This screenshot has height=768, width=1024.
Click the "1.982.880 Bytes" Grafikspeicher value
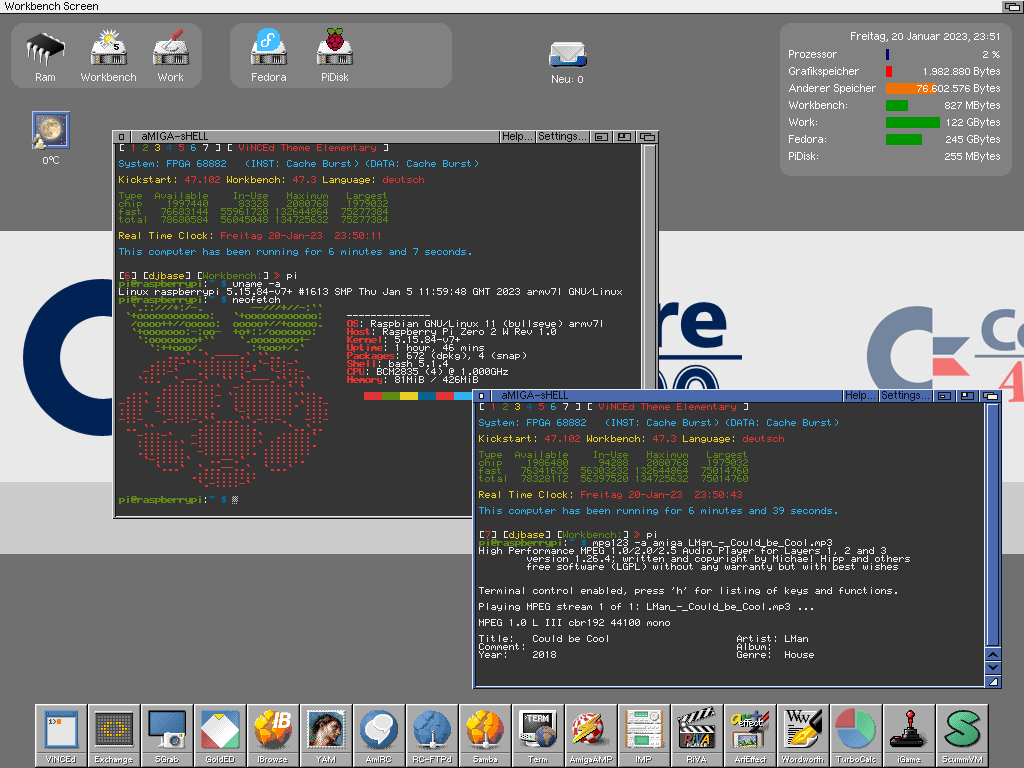961,71
